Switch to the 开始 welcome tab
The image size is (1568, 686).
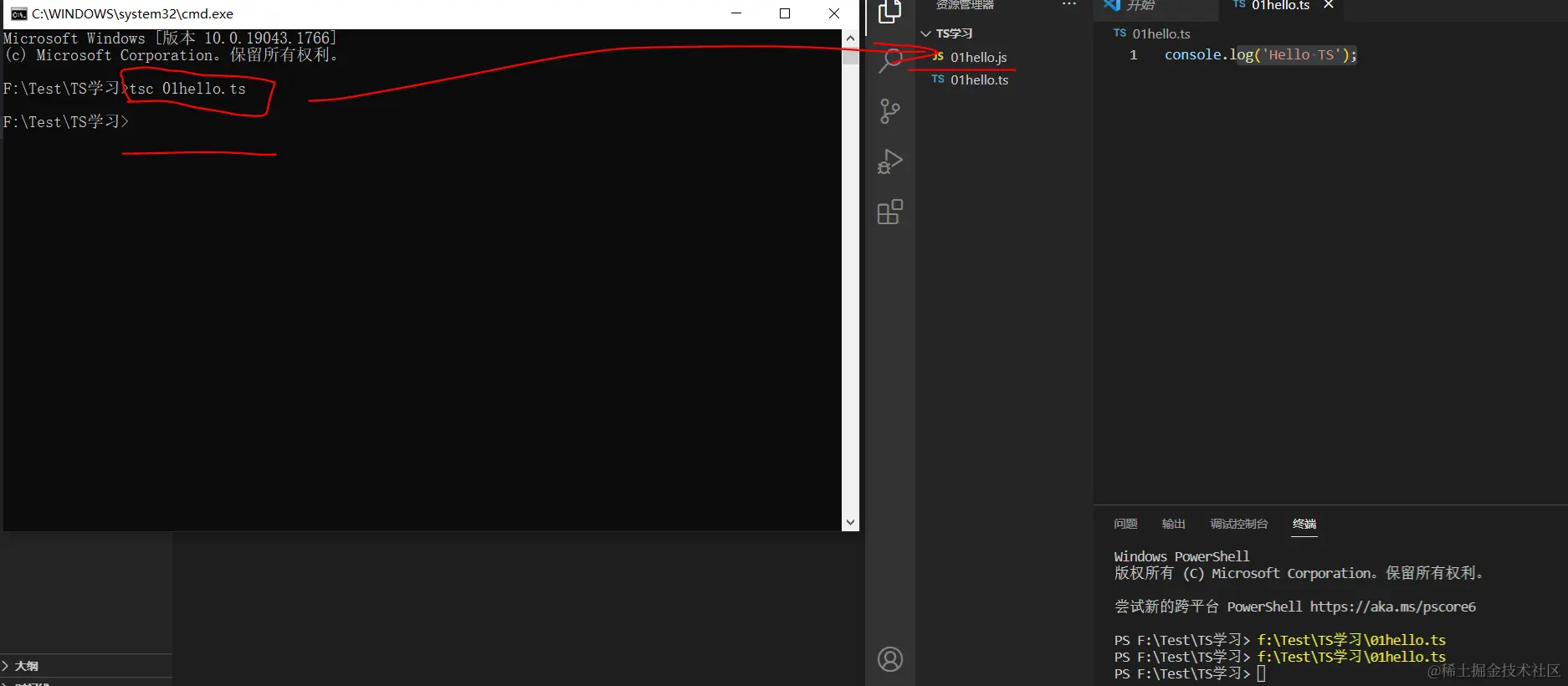1140,6
